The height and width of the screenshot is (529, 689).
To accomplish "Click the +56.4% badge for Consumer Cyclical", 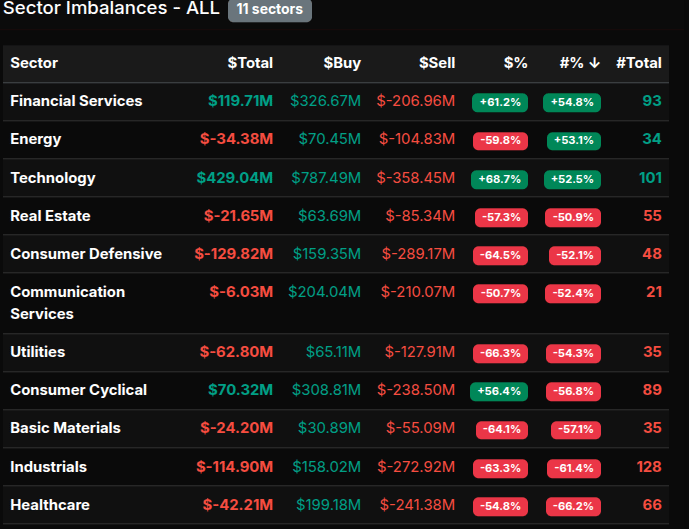I will click(x=499, y=391).
